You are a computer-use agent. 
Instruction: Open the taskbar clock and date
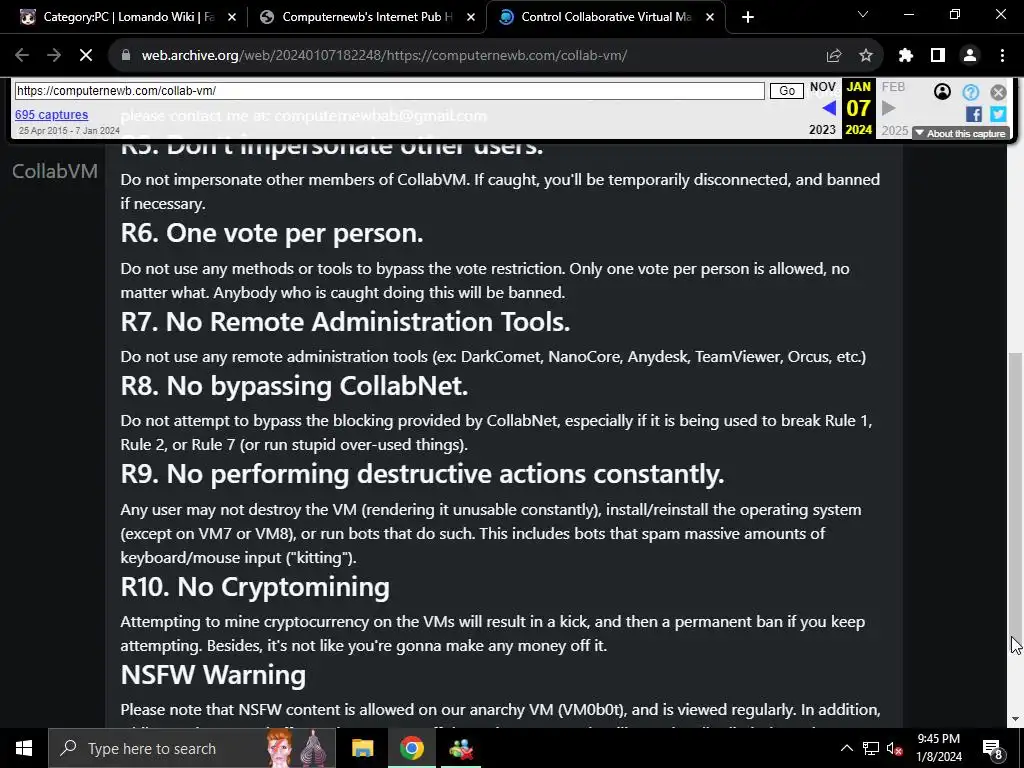click(938, 748)
